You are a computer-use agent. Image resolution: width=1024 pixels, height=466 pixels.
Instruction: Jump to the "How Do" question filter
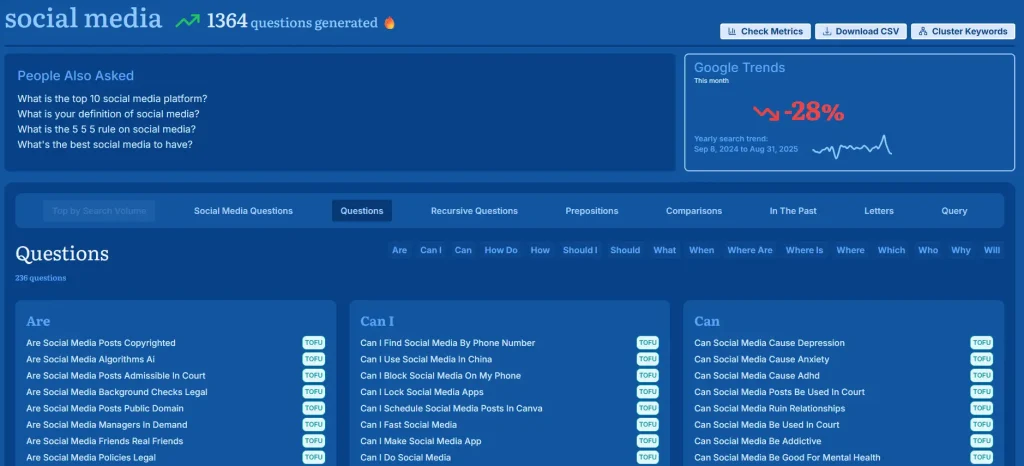pos(501,250)
